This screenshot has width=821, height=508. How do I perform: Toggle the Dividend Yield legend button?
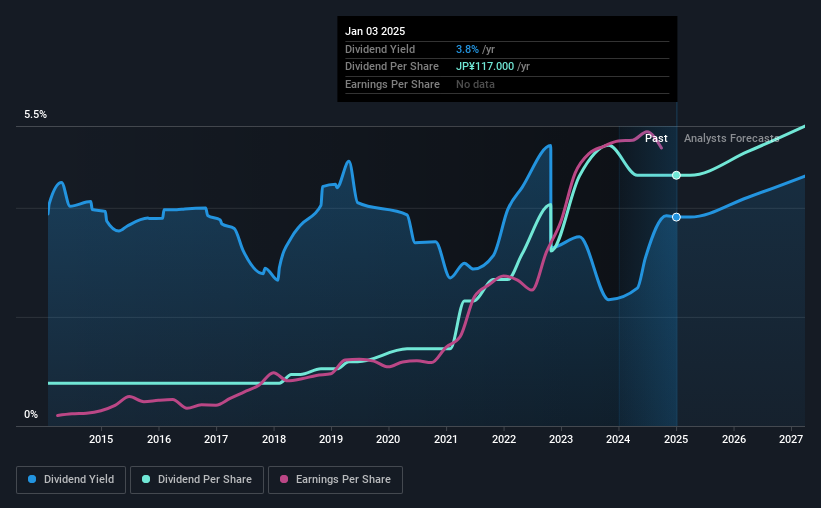(71, 480)
